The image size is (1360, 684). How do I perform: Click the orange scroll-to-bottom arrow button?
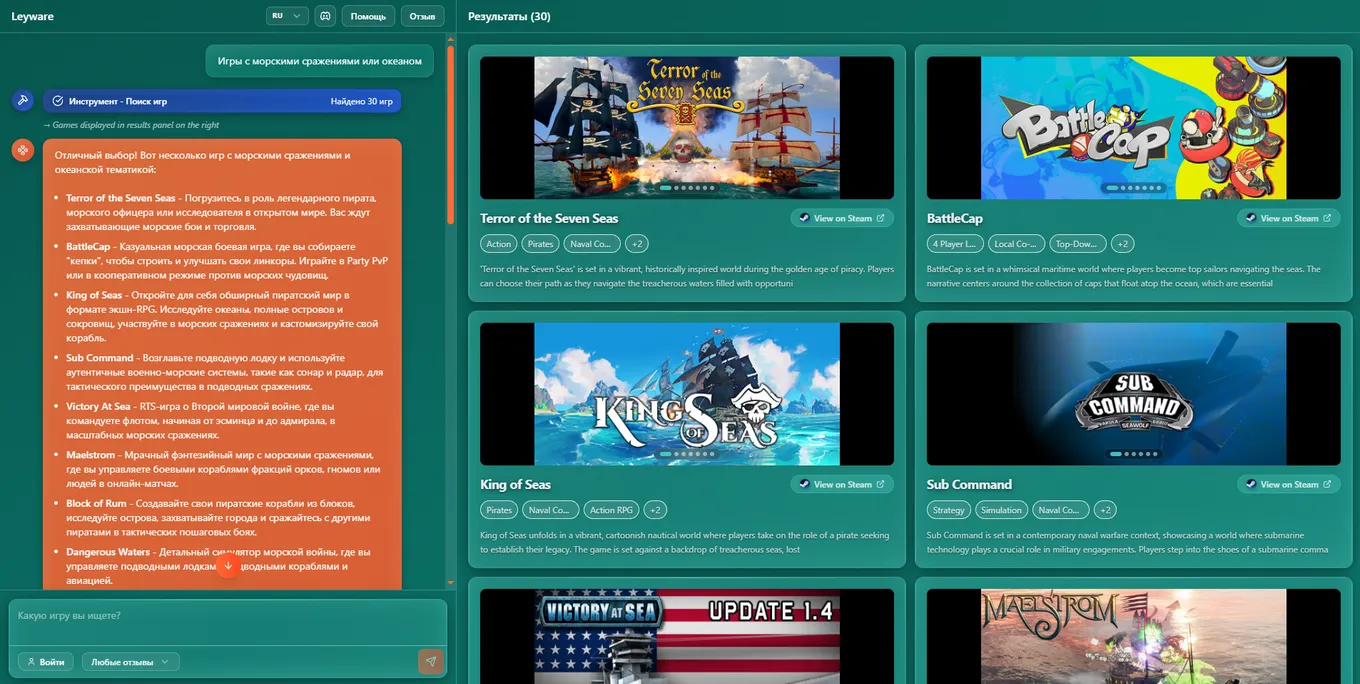(228, 566)
